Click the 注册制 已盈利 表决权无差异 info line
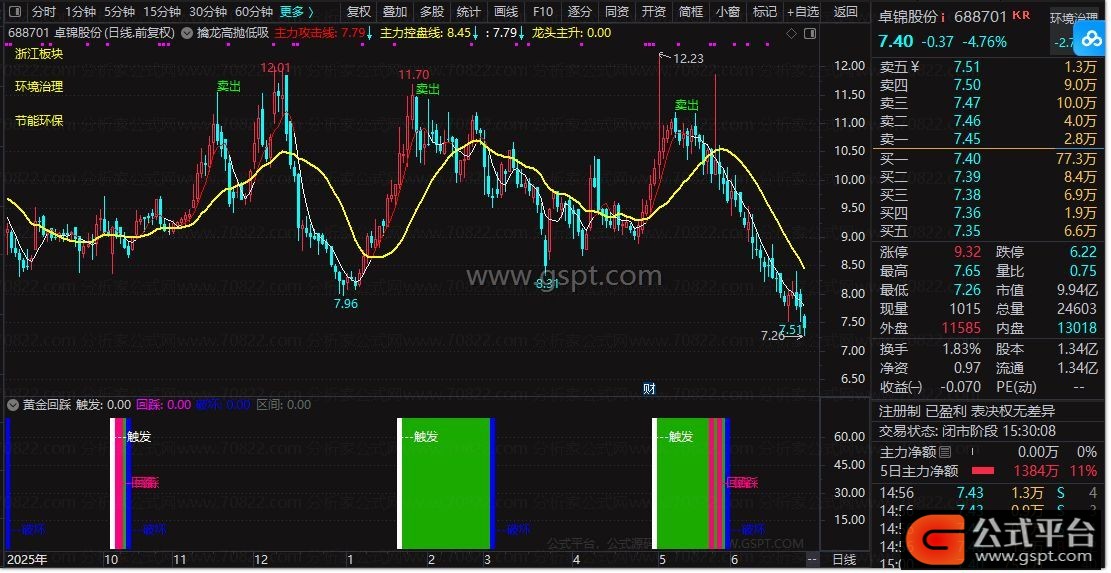The width and height of the screenshot is (1111, 573). 966,412
